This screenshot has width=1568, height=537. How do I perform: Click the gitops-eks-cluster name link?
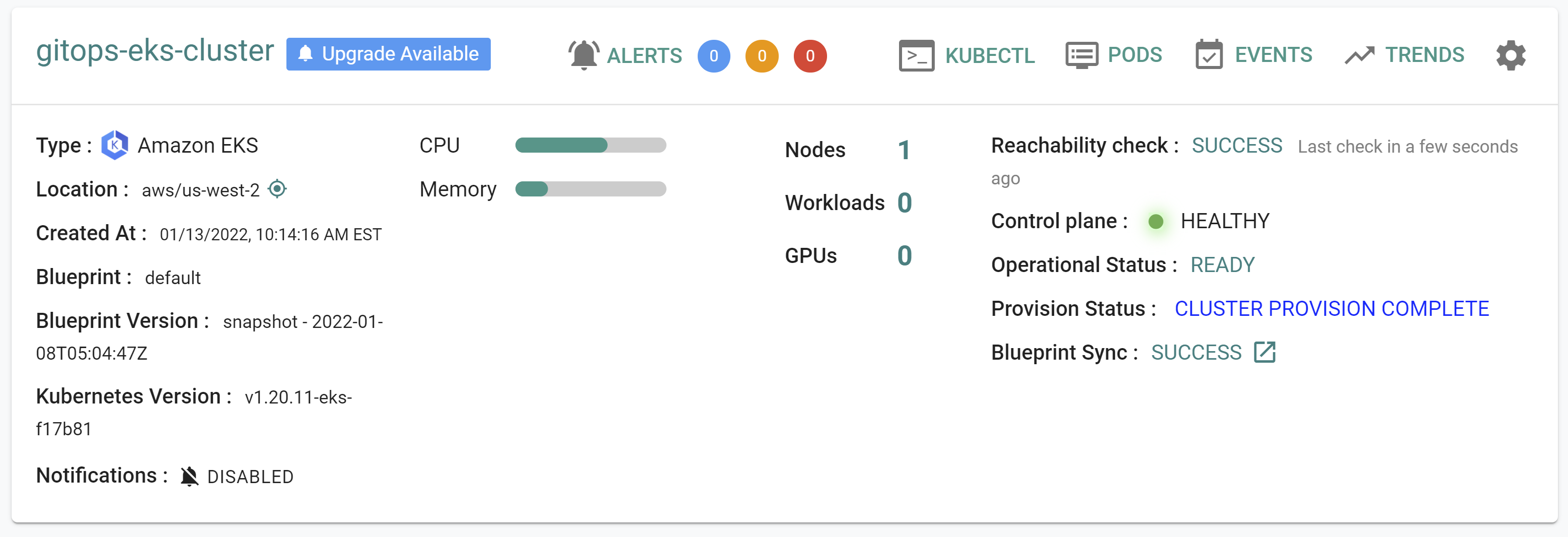click(155, 50)
